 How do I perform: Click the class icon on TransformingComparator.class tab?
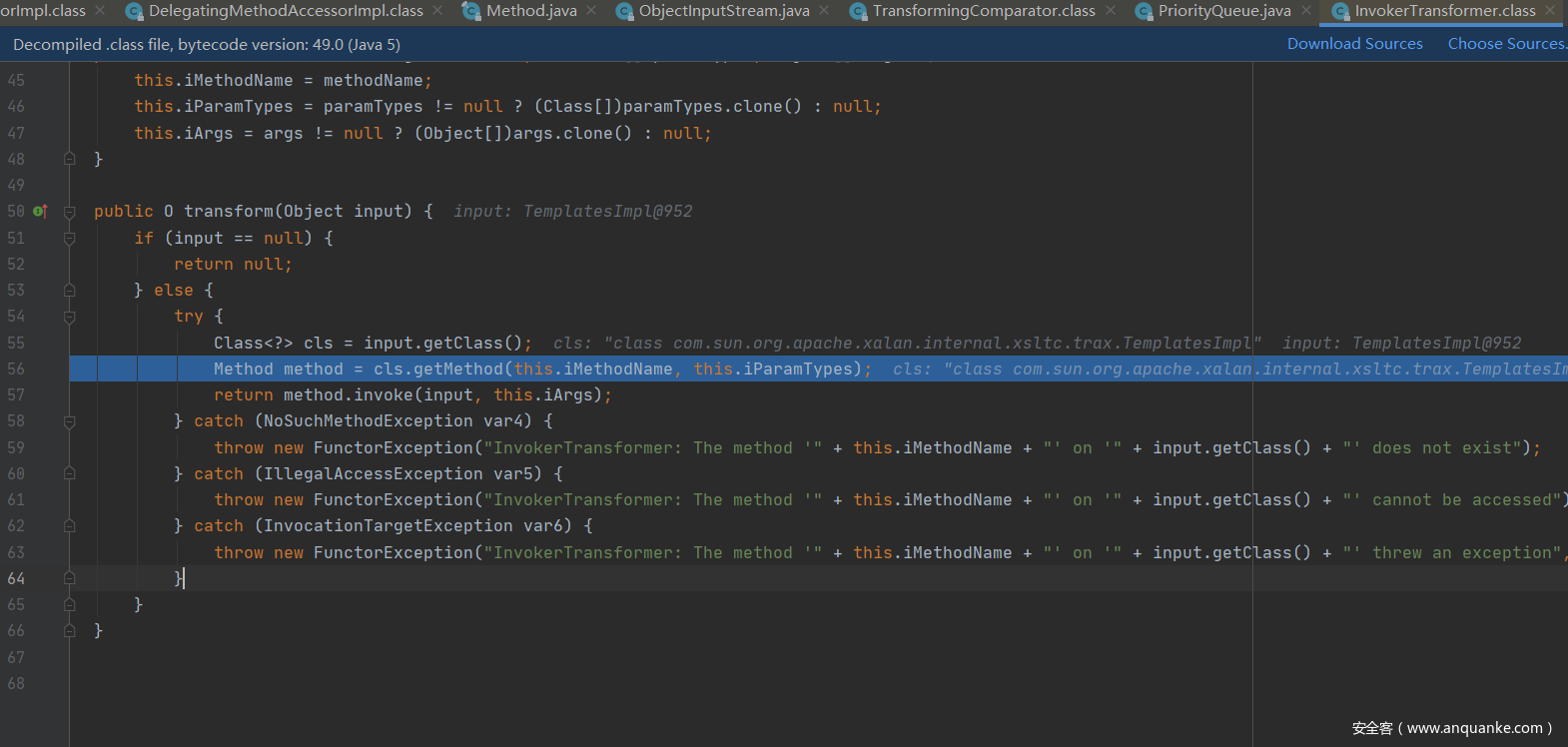coord(858,11)
